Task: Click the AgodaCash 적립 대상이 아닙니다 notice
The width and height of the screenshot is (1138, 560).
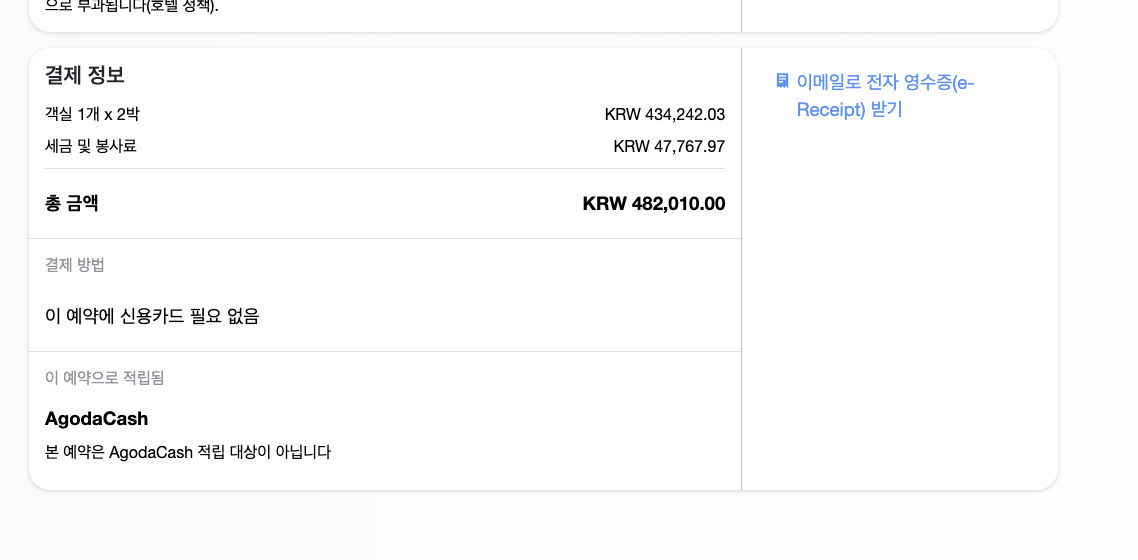Action: click(188, 453)
